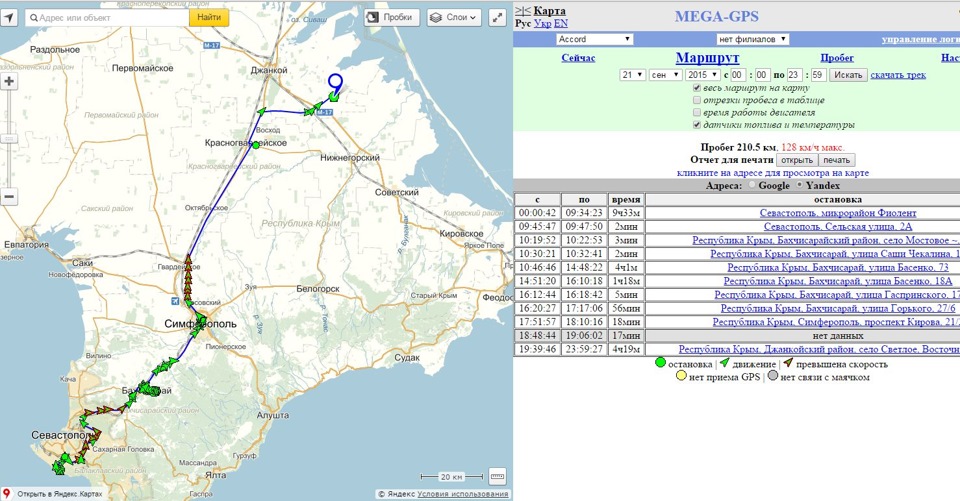Select day 21 dropdown

(632, 75)
